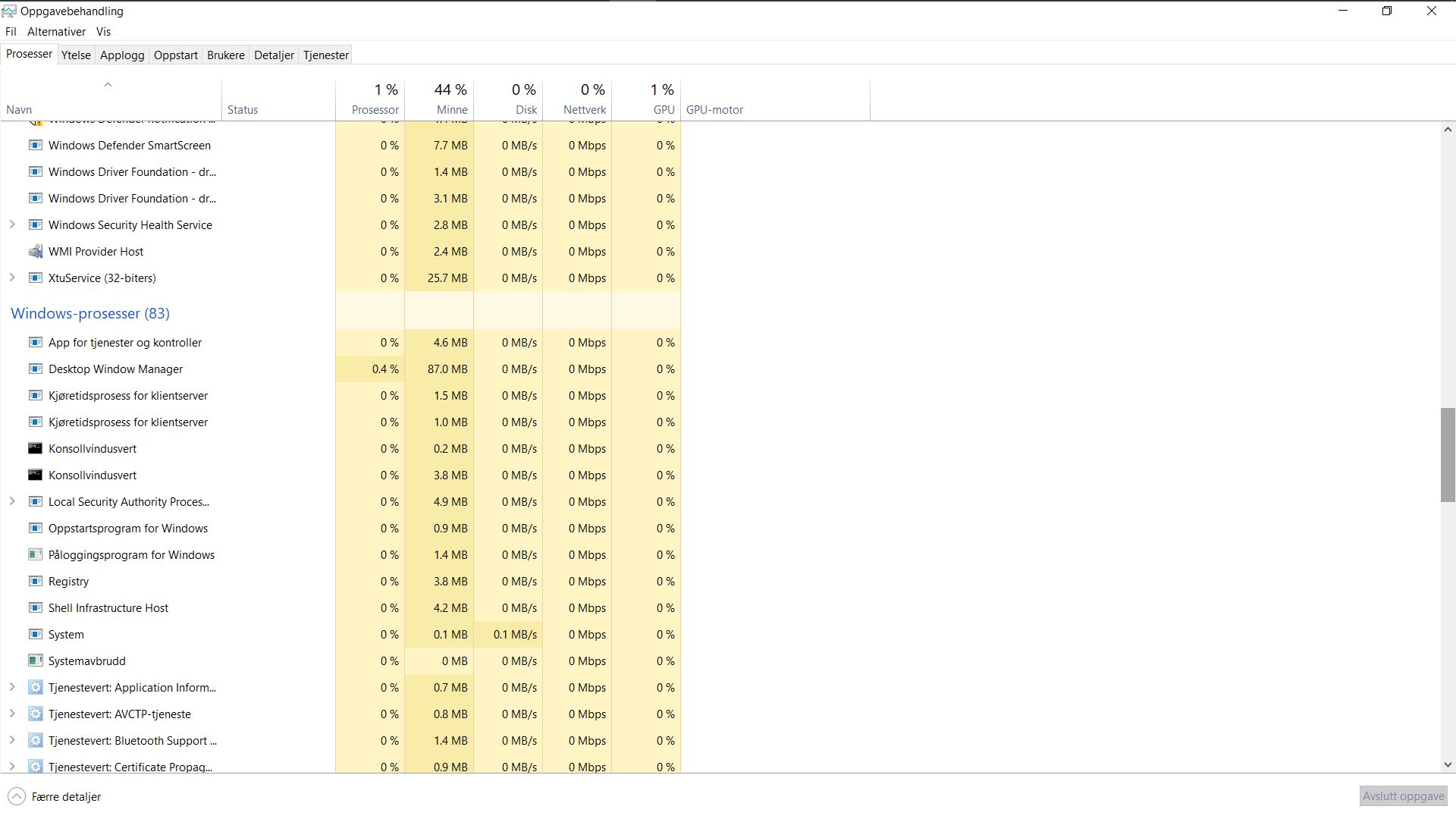Collapse details with the Færre detaljer arrow icon
The height and width of the screenshot is (819, 1456).
(17, 796)
